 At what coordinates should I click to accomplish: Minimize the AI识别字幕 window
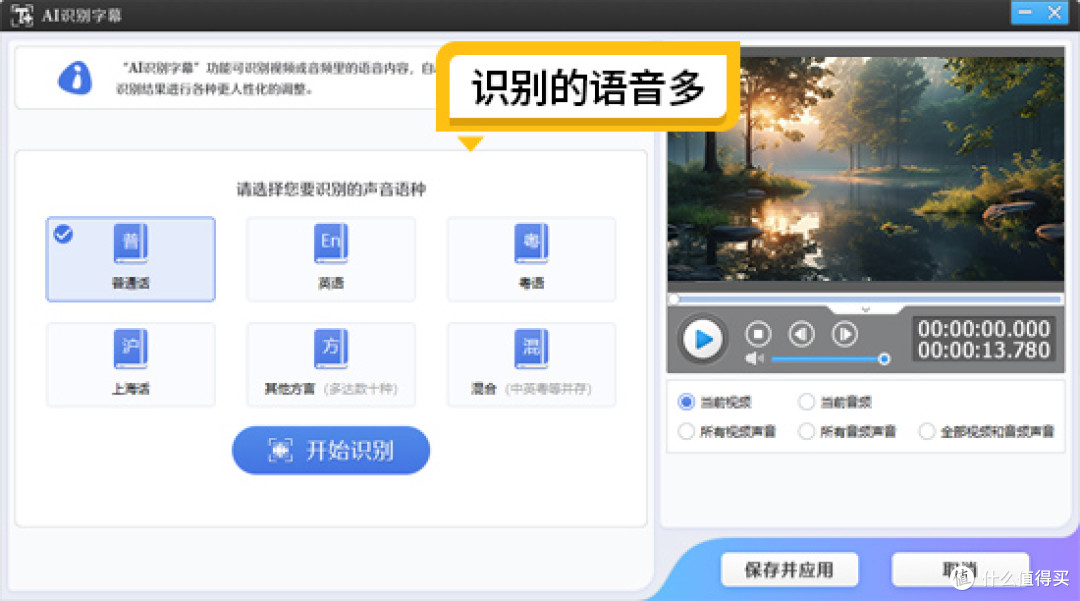point(1026,12)
